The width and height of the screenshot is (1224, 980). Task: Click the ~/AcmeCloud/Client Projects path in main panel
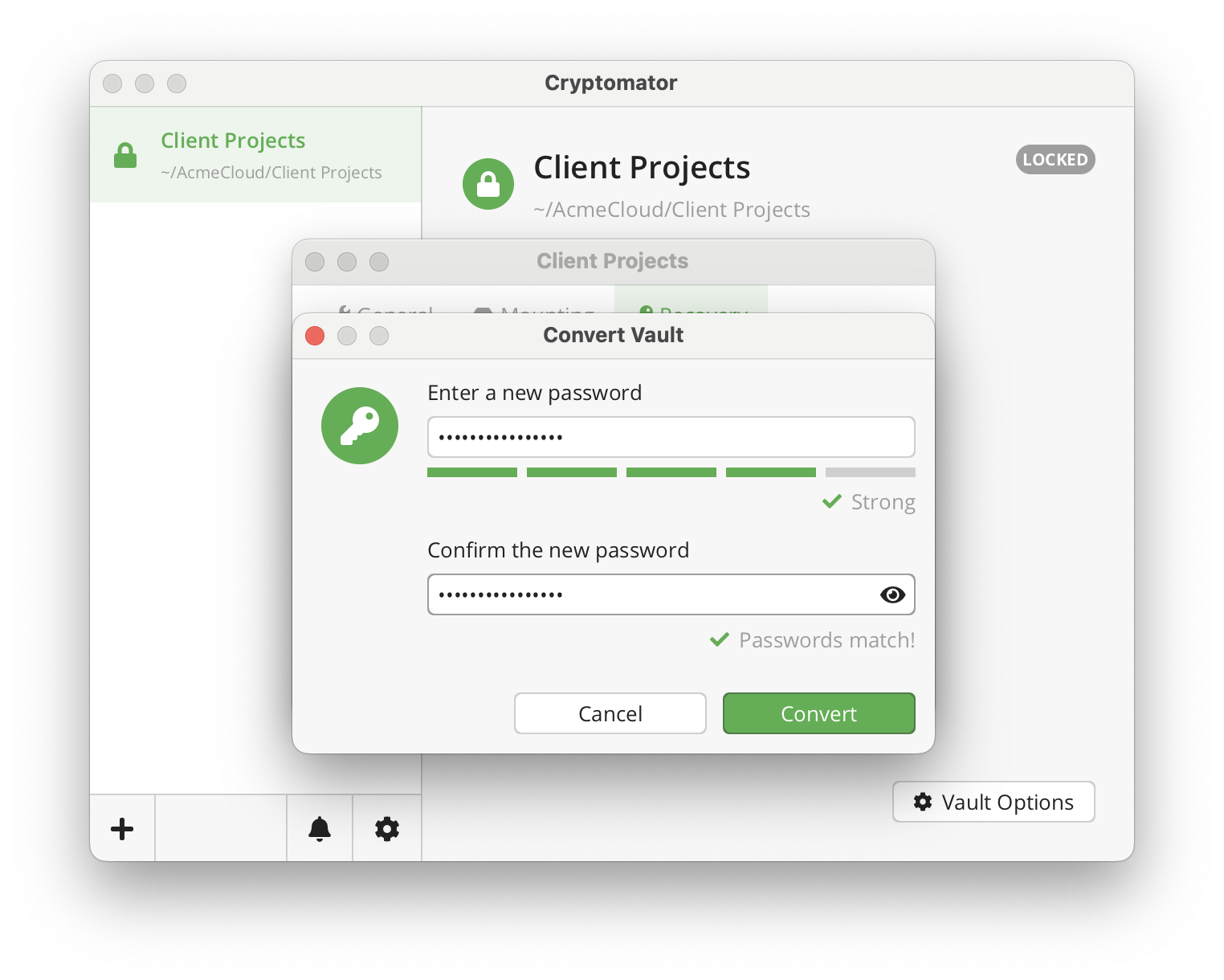671,210
